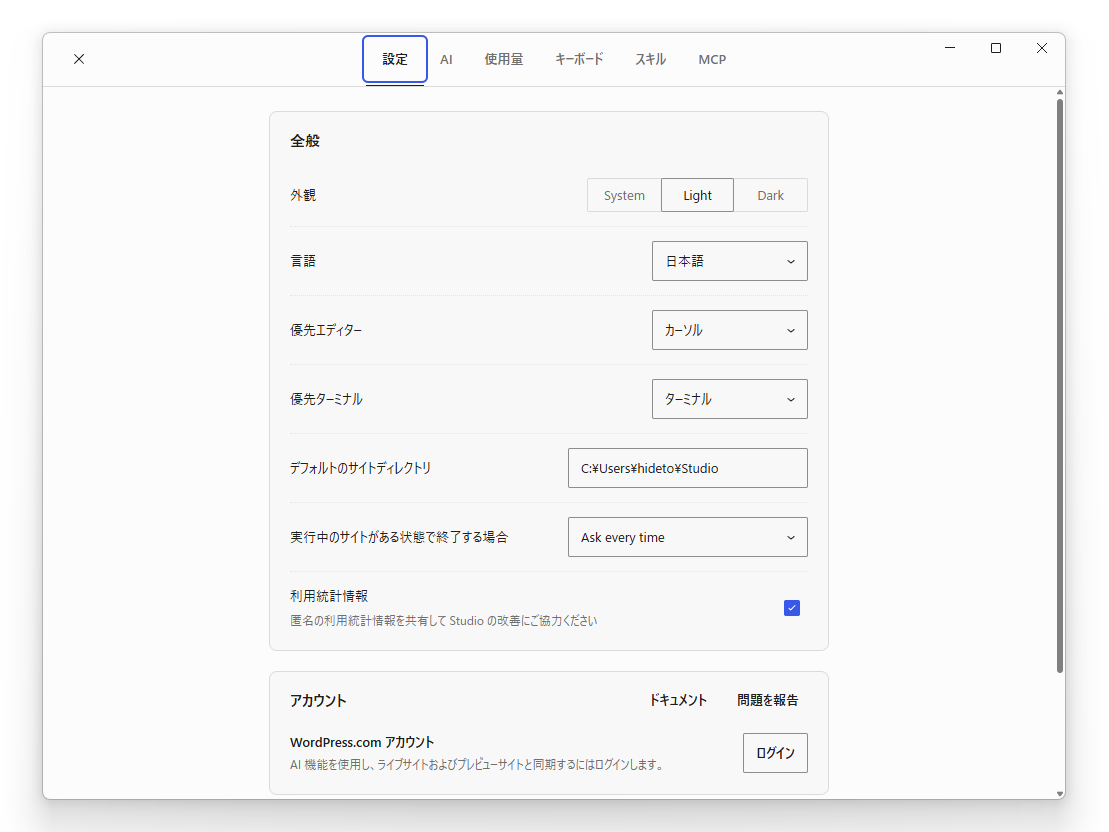
Task: Click the 外観 label
Action: point(303,195)
